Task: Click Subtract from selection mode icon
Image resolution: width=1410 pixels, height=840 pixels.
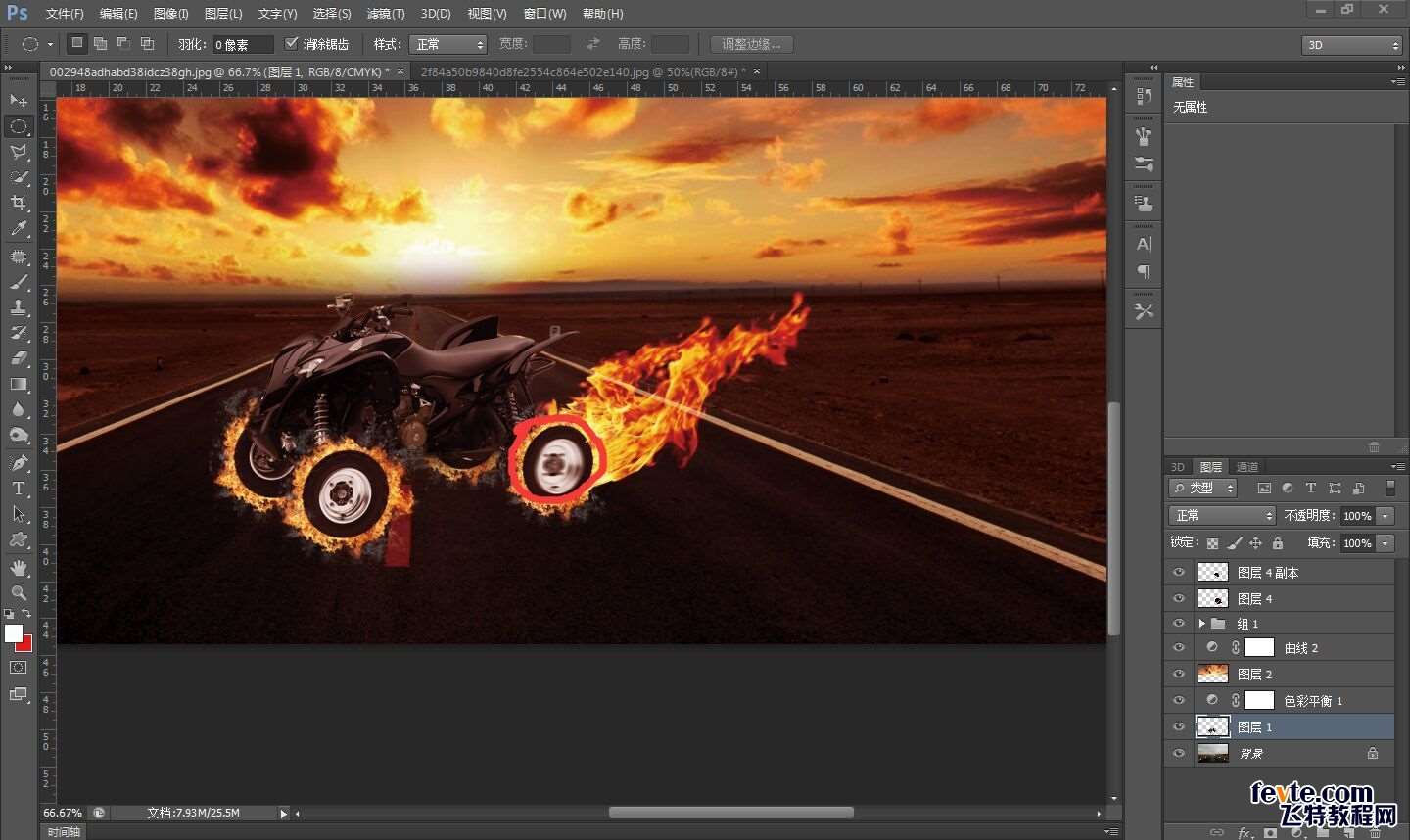Action: (123, 43)
